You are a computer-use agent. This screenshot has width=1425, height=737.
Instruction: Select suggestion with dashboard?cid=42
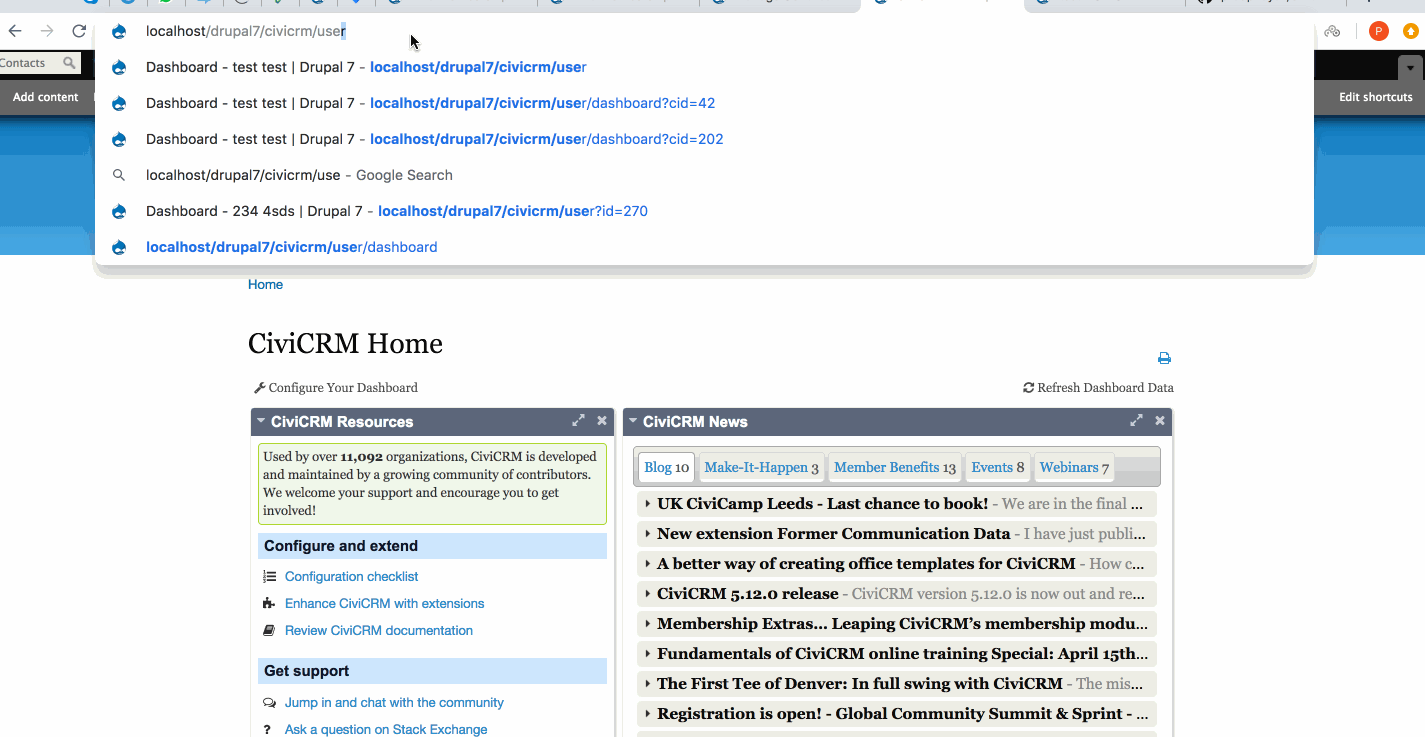(704, 103)
